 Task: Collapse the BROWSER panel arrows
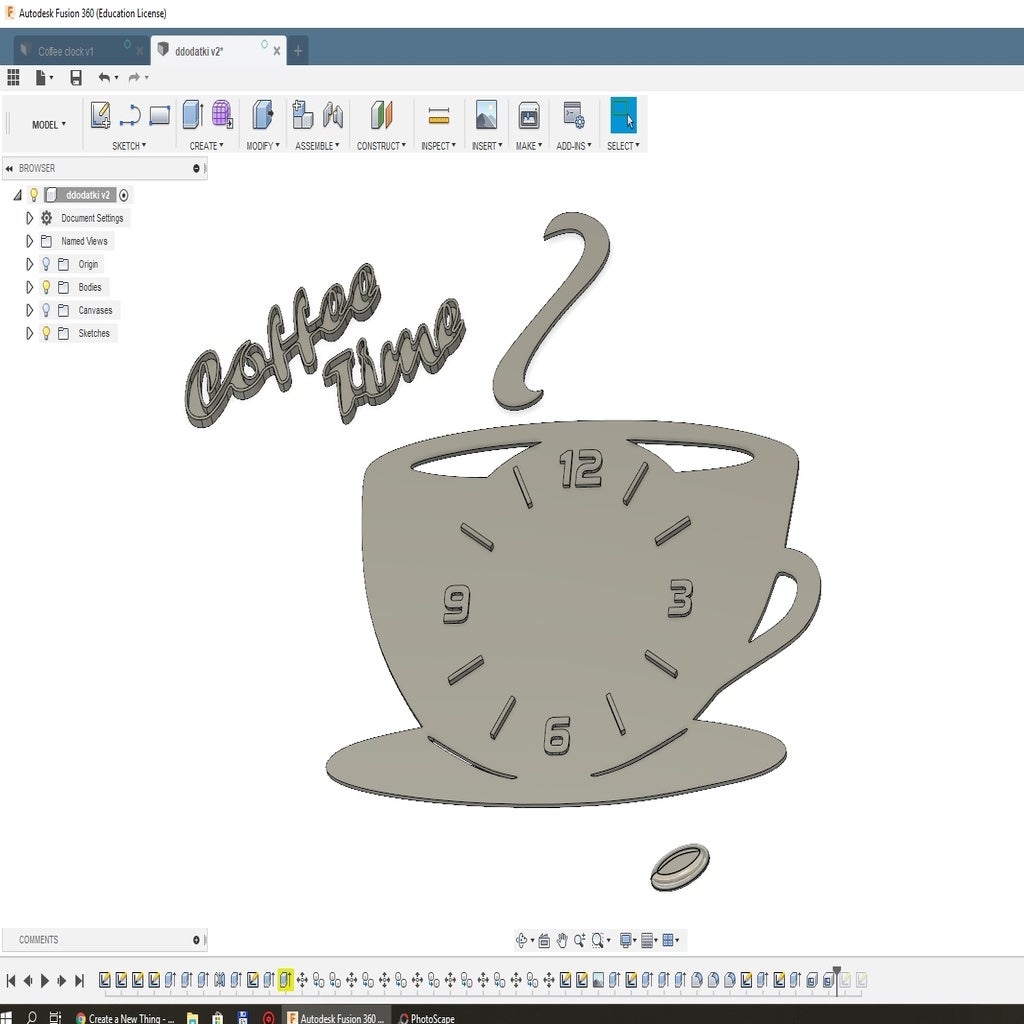coord(9,168)
